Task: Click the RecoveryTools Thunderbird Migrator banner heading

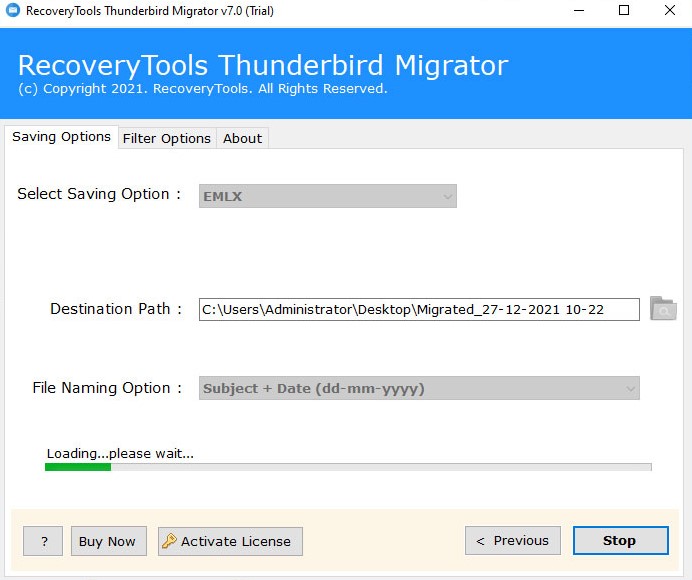Action: [263, 65]
